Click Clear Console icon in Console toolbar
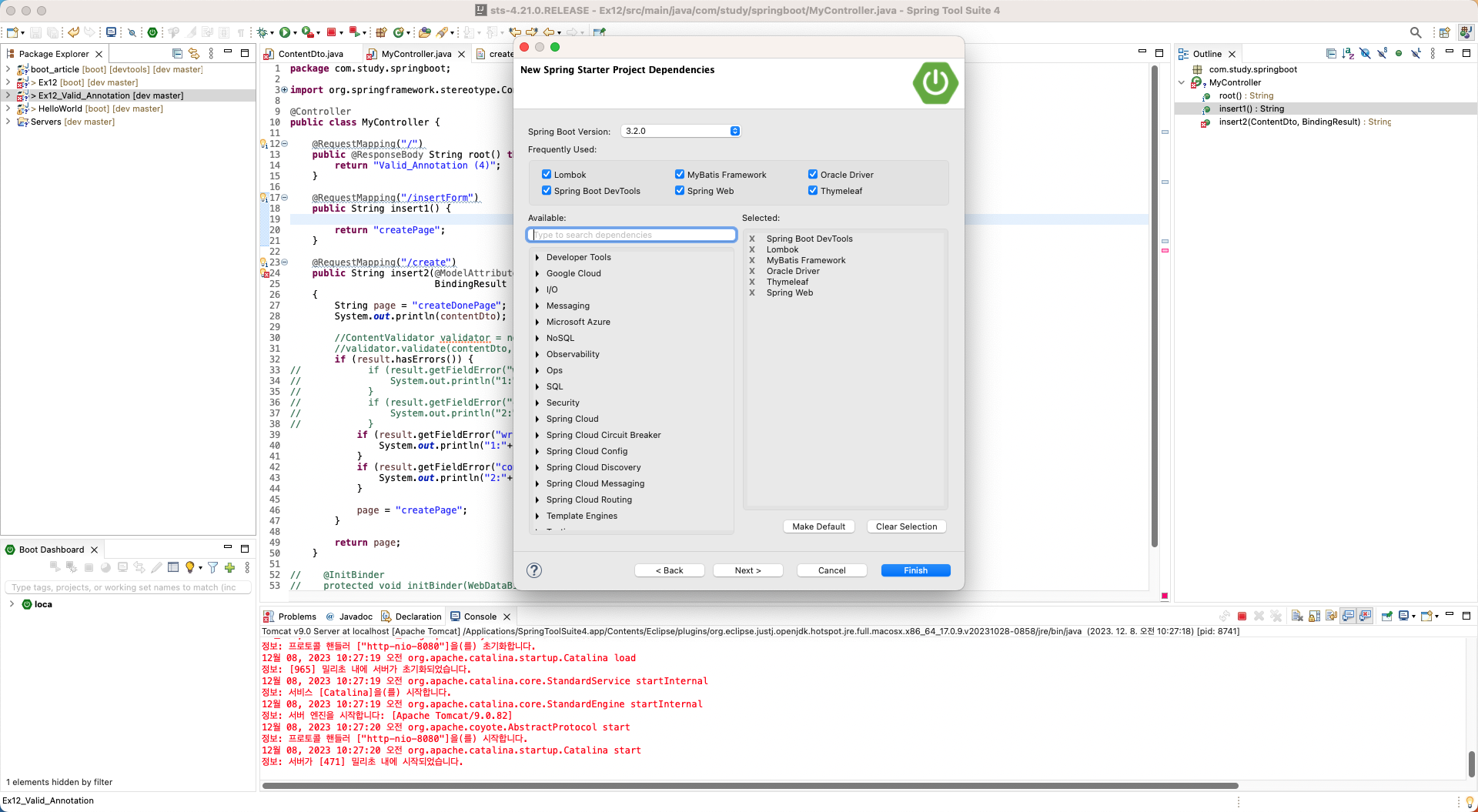The height and width of the screenshot is (812, 1478). pyautogui.click(x=1297, y=617)
